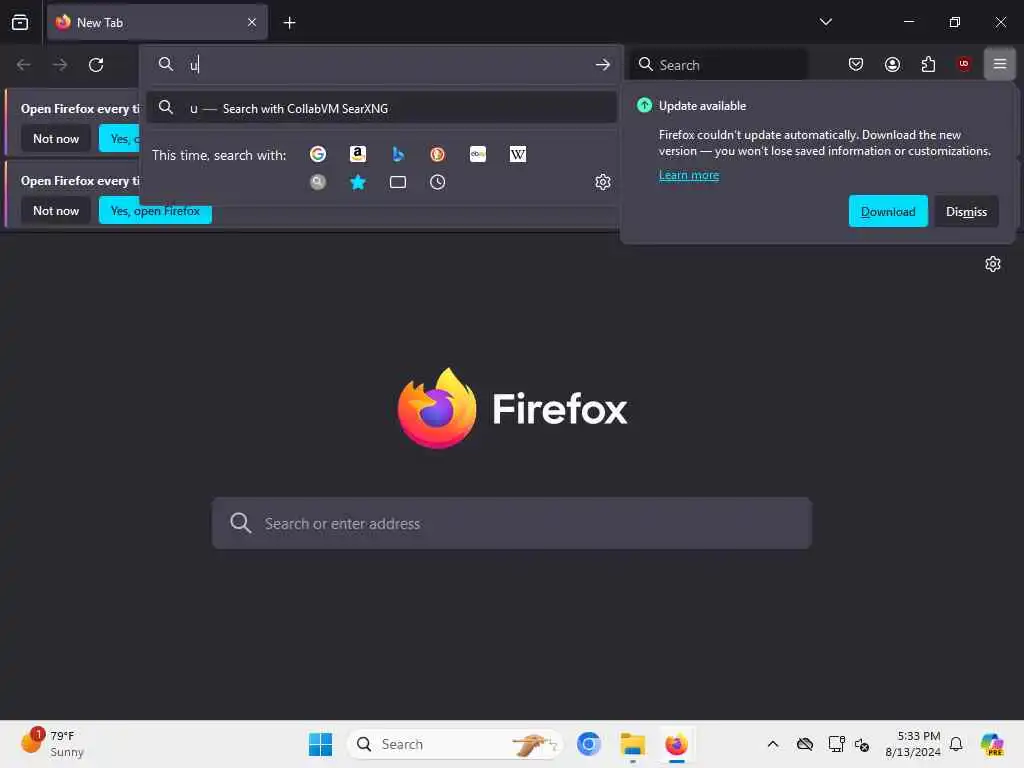Screen dimensions: 1024x768
Task: Click 'Update available' heading text
Action: (x=702, y=106)
